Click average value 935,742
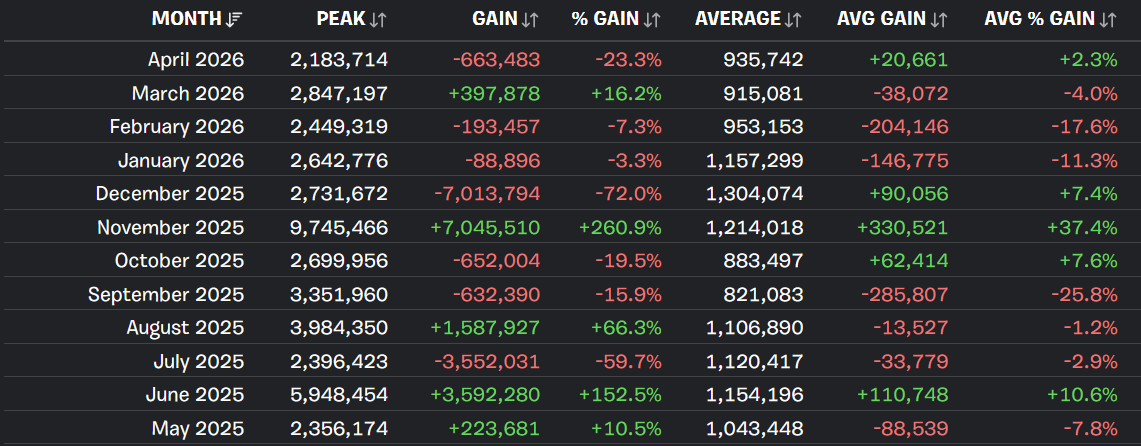Image resolution: width=1141 pixels, height=446 pixels. (x=763, y=60)
